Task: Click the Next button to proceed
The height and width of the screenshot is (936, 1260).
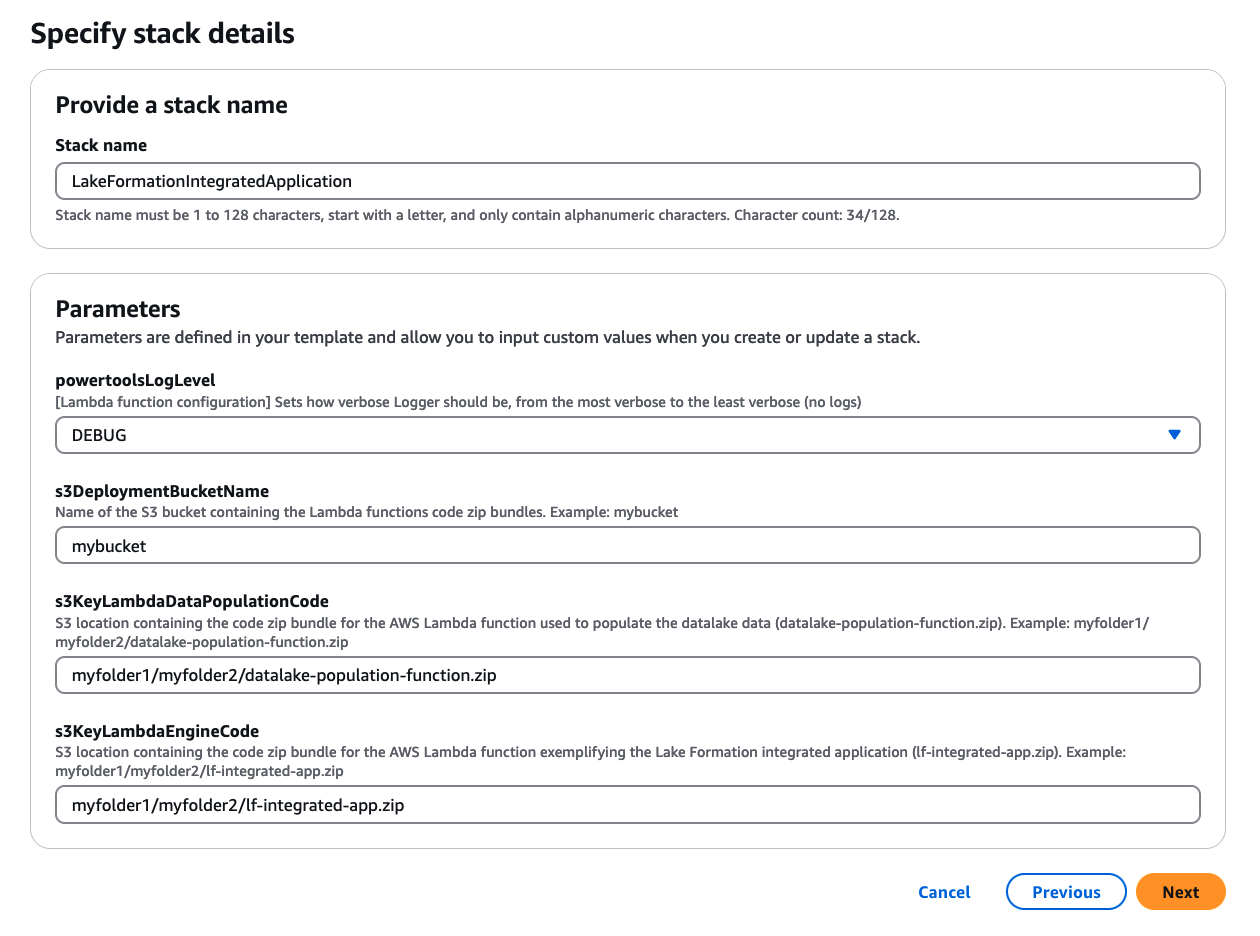Action: [1180, 892]
